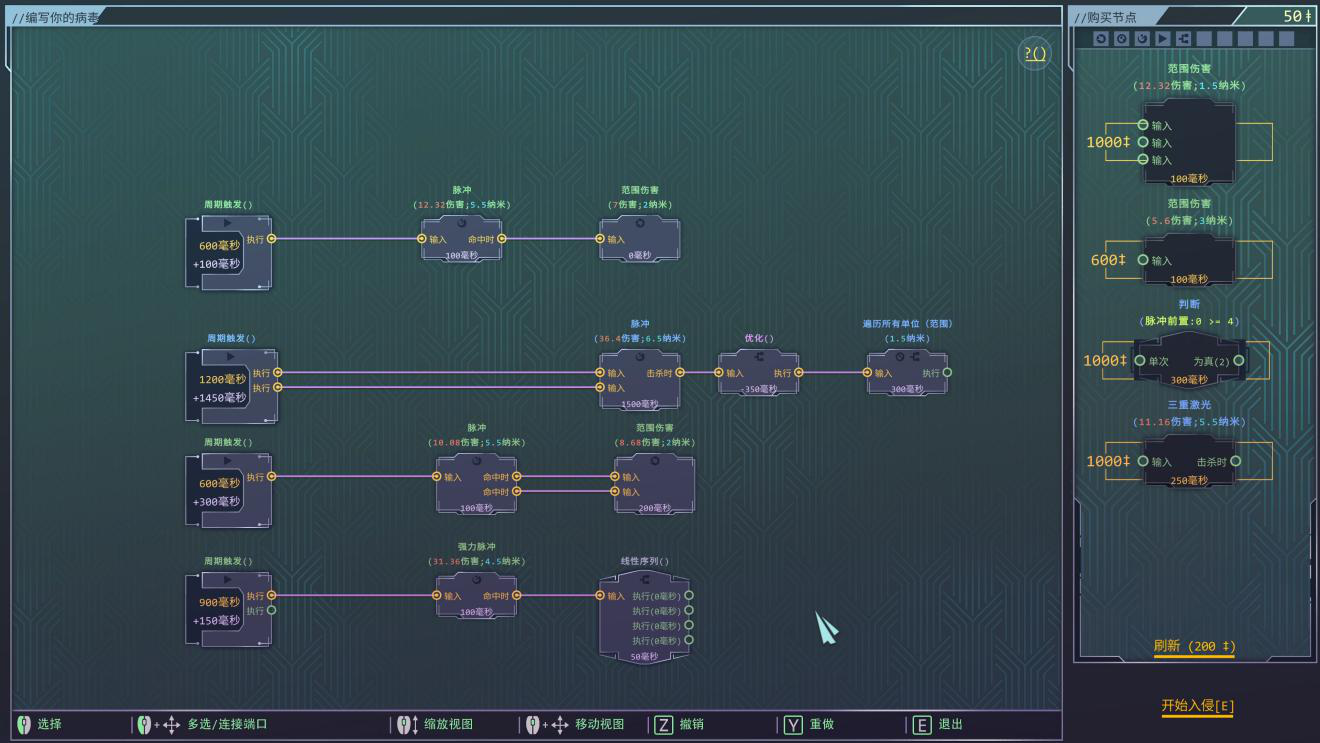Buy the 600 cost 范围伤害 node
The height and width of the screenshot is (743, 1320).
pos(1188,260)
